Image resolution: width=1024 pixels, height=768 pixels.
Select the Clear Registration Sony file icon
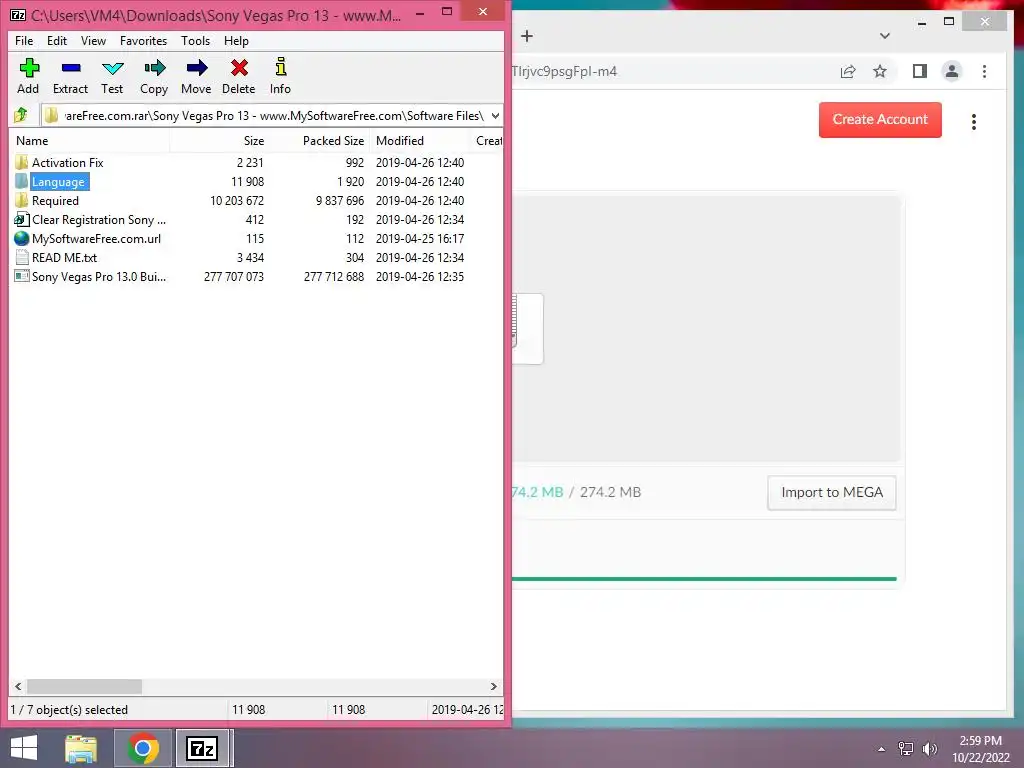pyautogui.click(x=22, y=219)
